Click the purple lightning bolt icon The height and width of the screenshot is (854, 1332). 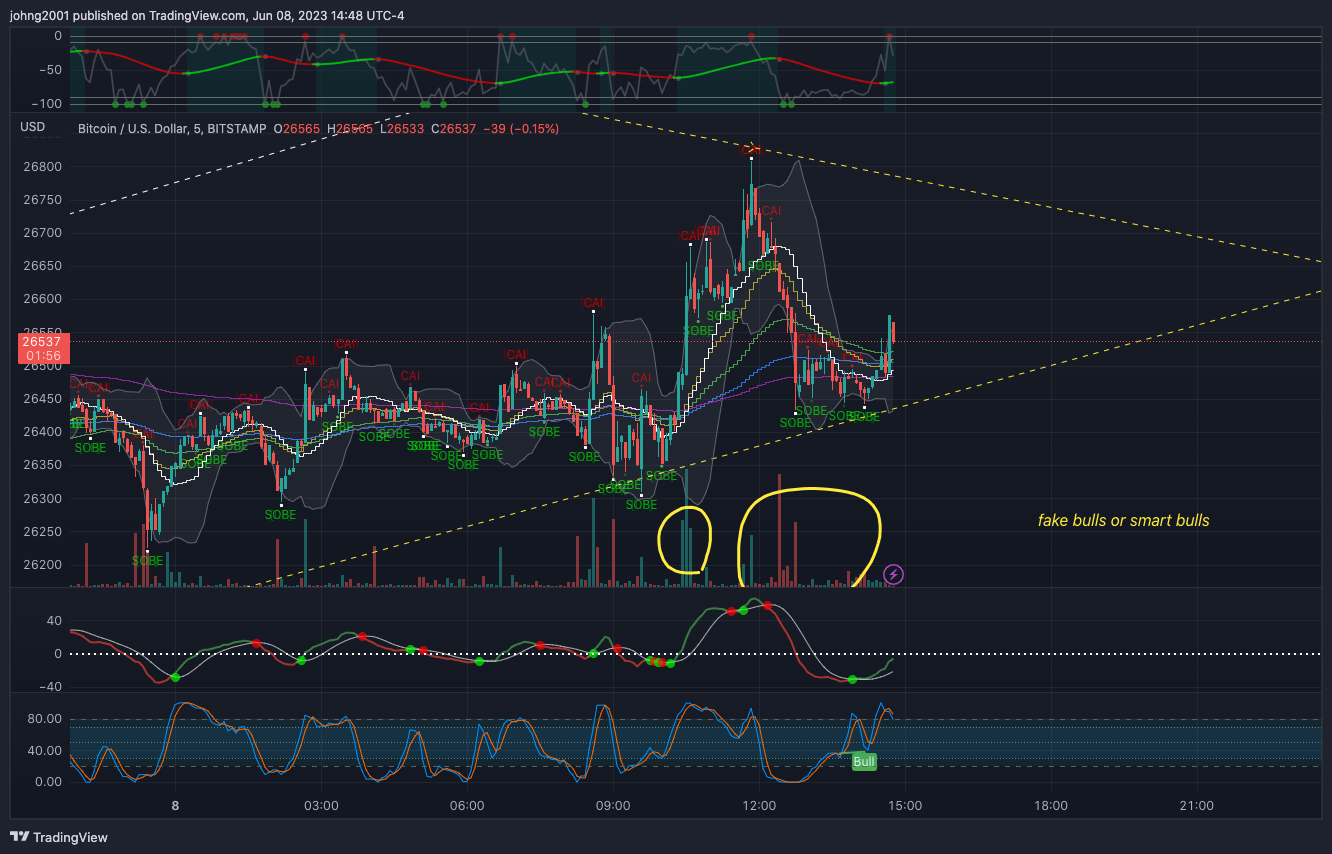point(894,574)
